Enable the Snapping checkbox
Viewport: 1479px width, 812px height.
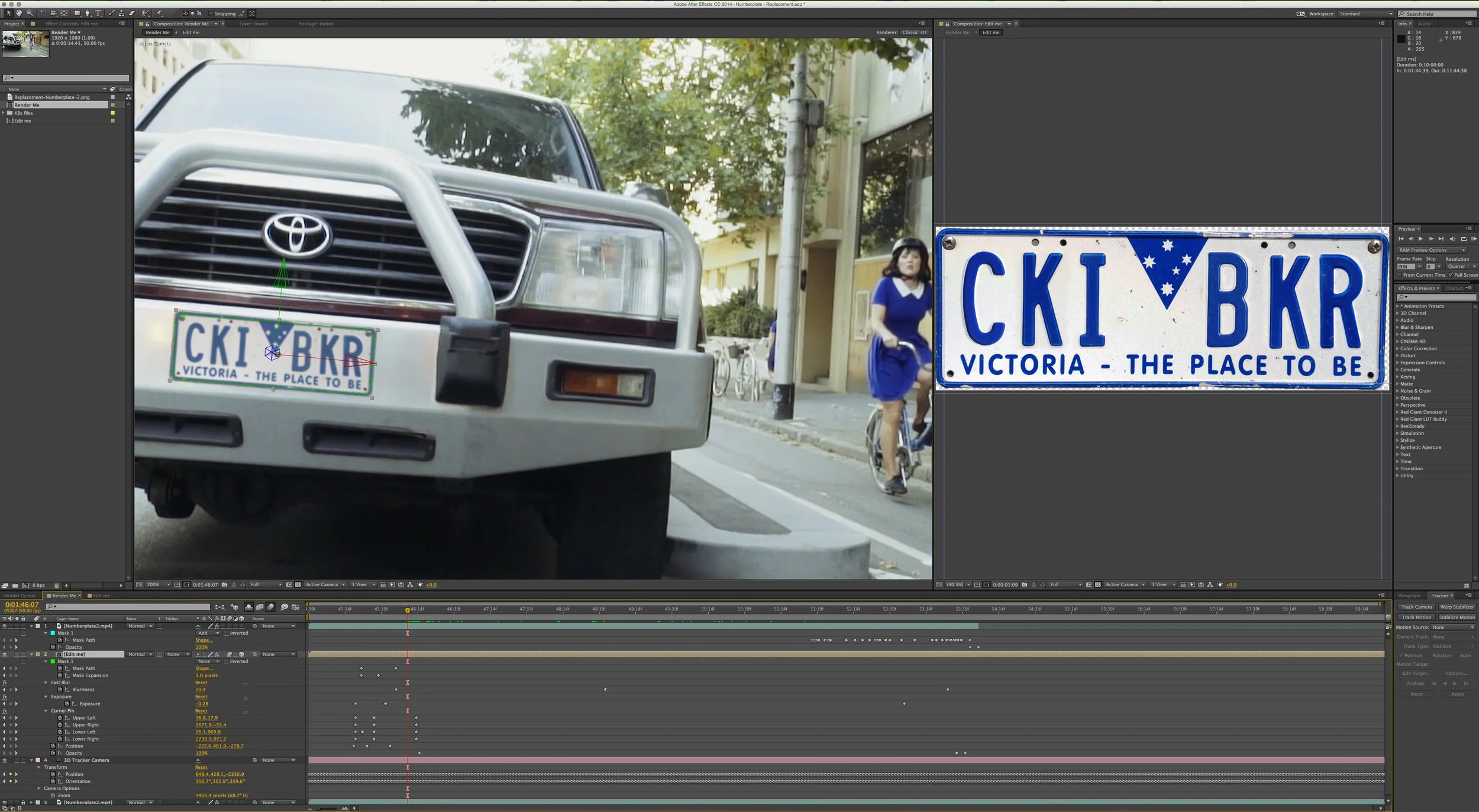[211, 14]
